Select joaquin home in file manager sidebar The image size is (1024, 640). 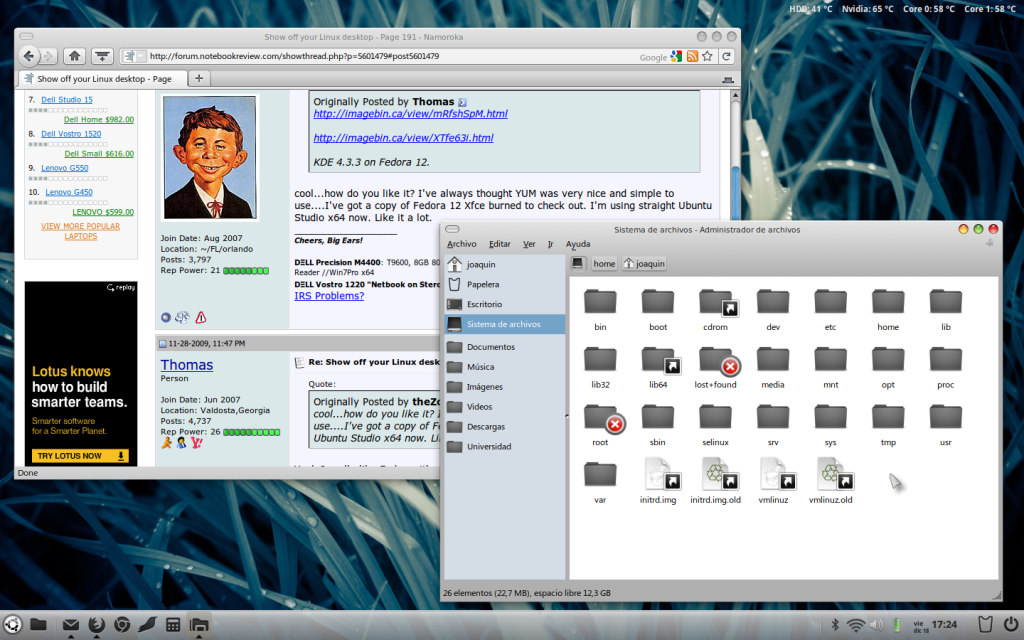click(504, 264)
